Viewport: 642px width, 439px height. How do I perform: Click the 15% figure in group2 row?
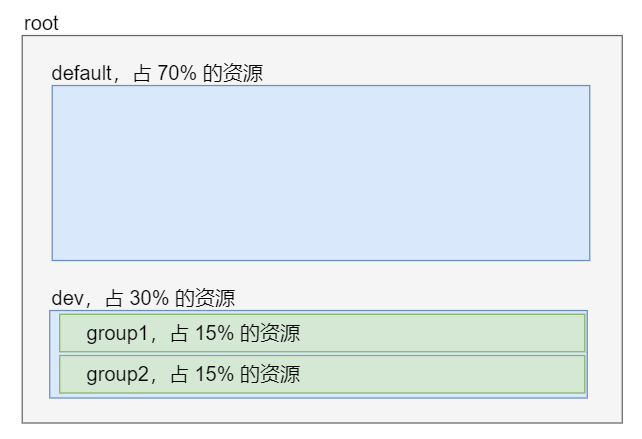214,374
